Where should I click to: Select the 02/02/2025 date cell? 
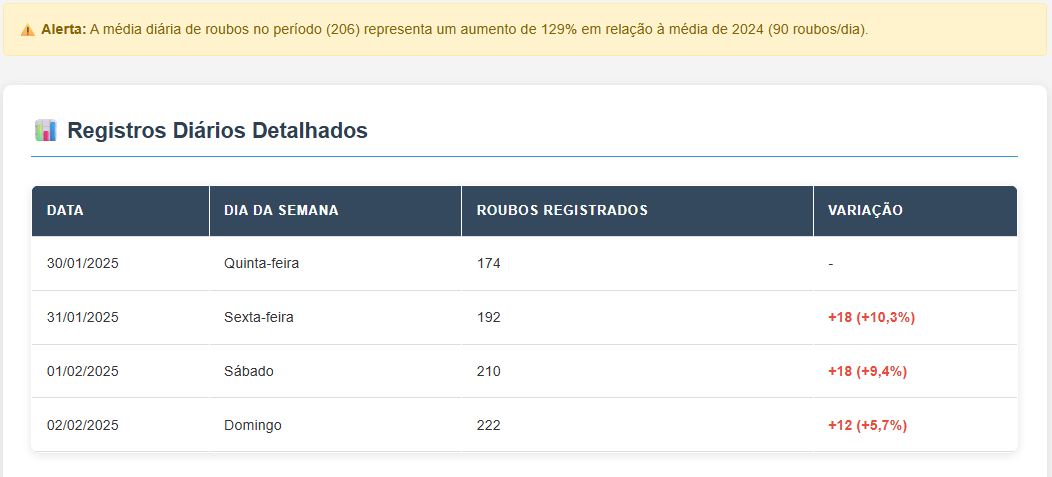83,426
